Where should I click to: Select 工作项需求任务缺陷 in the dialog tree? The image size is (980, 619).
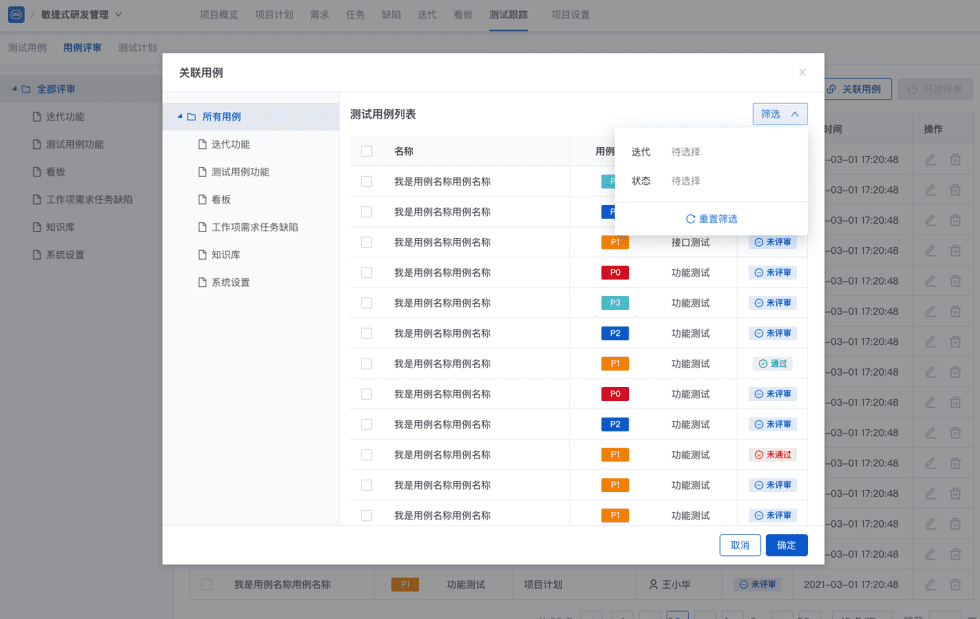(x=254, y=227)
